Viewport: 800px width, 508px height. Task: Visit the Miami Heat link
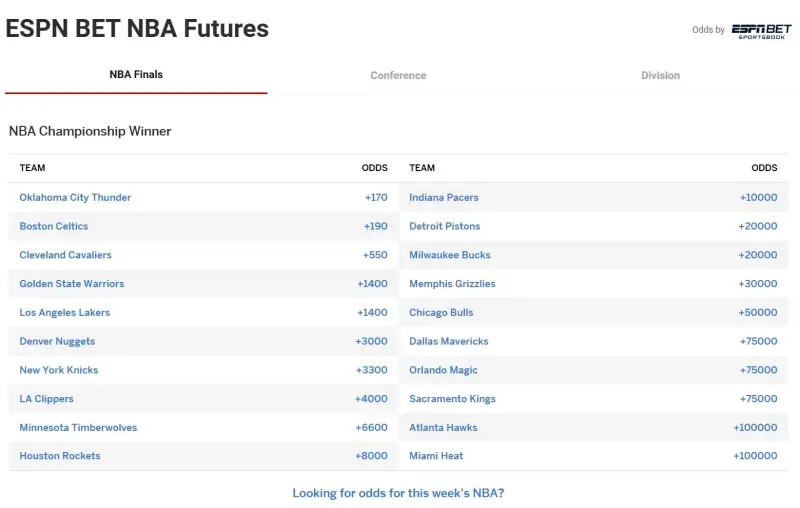pyautogui.click(x=436, y=456)
